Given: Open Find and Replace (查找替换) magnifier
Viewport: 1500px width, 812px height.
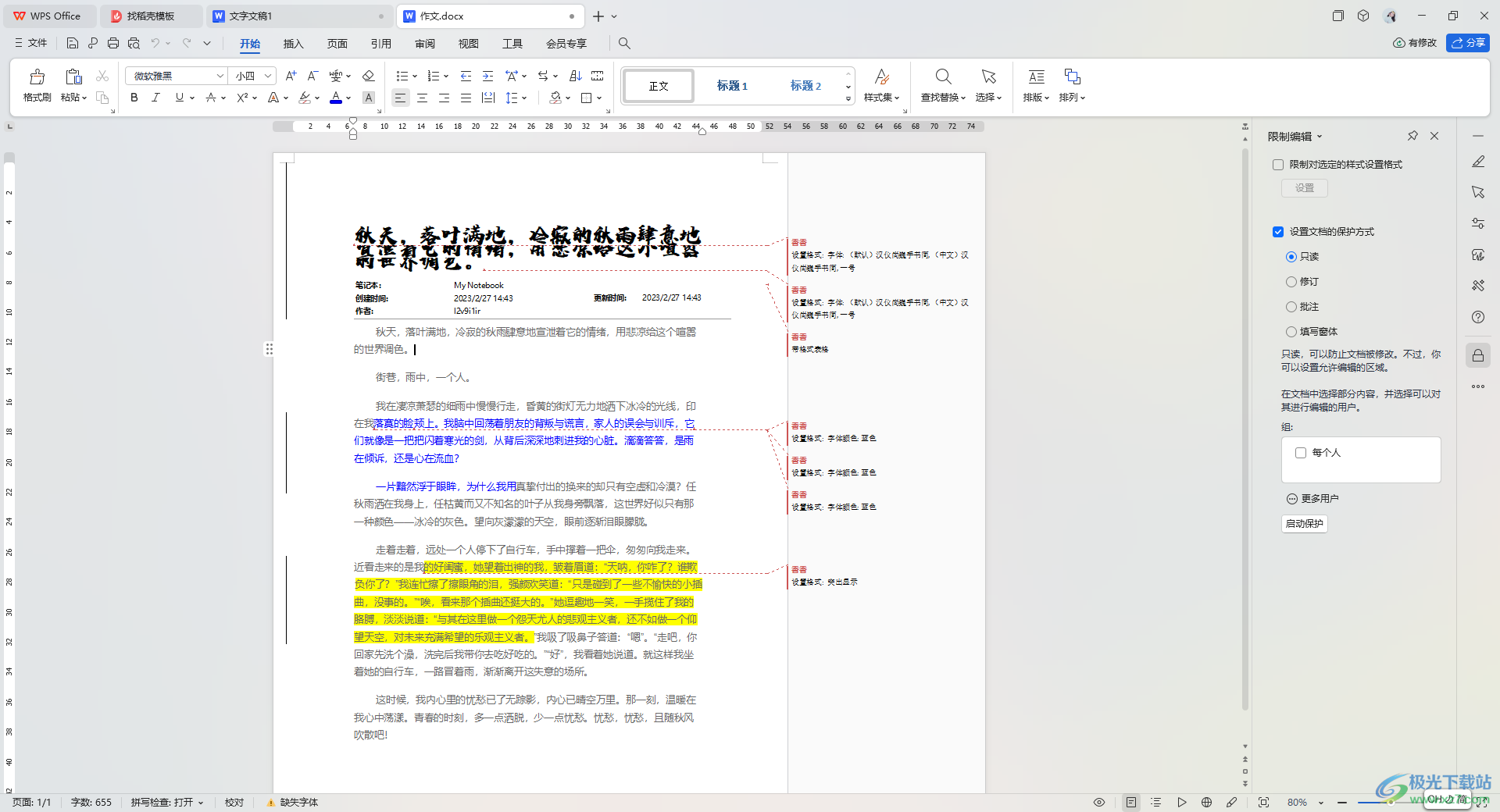Looking at the screenshot, I should pos(943,77).
